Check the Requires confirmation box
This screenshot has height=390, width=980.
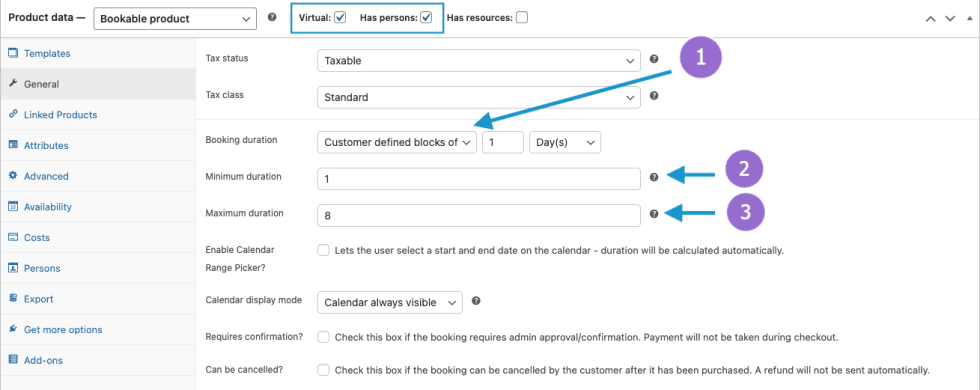pyautogui.click(x=323, y=337)
